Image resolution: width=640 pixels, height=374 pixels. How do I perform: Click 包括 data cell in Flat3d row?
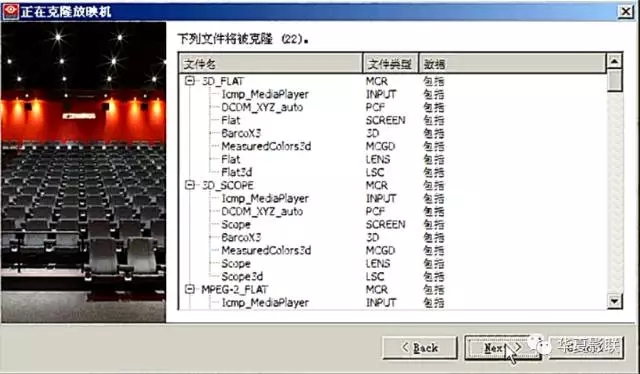(433, 172)
